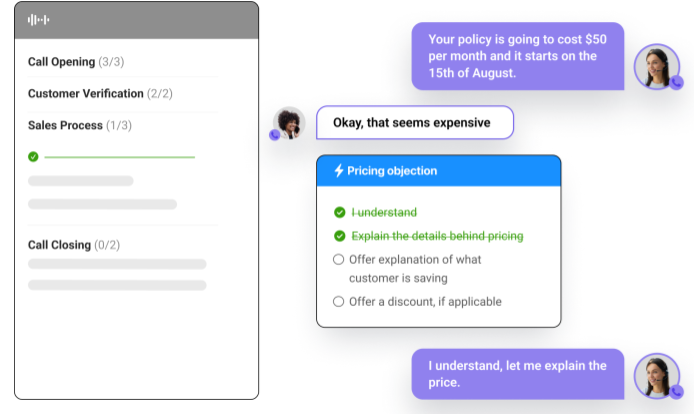
Task: Select 'Offer a discount, if applicable' option
Action: (338, 302)
